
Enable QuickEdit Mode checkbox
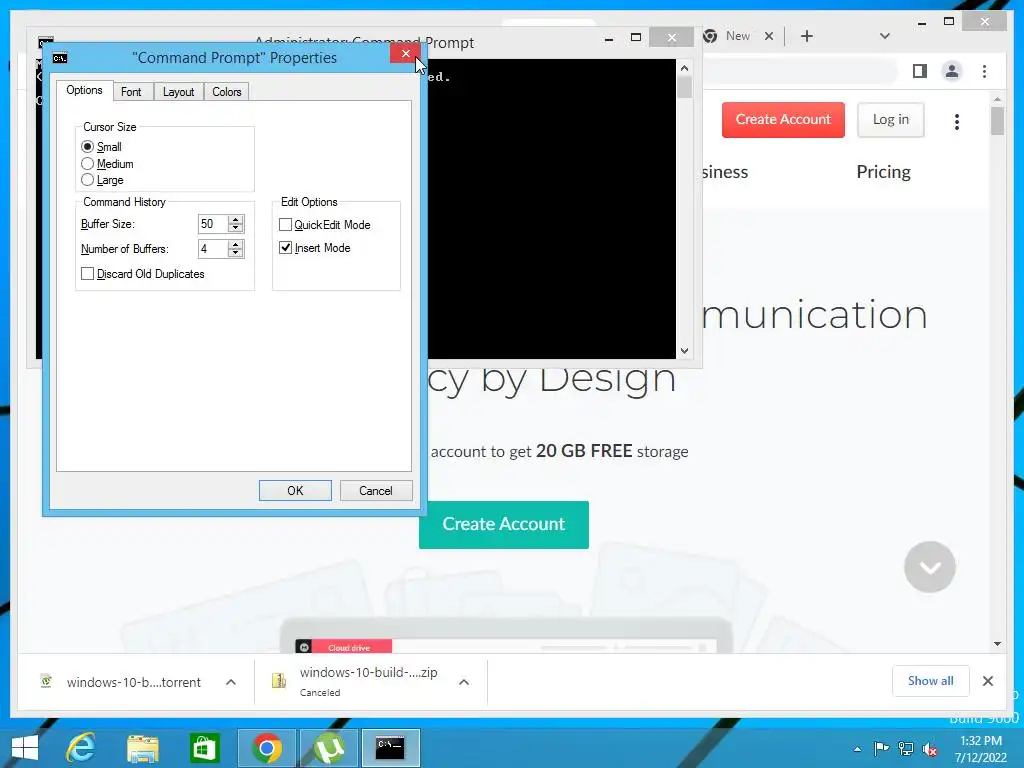[285, 225]
